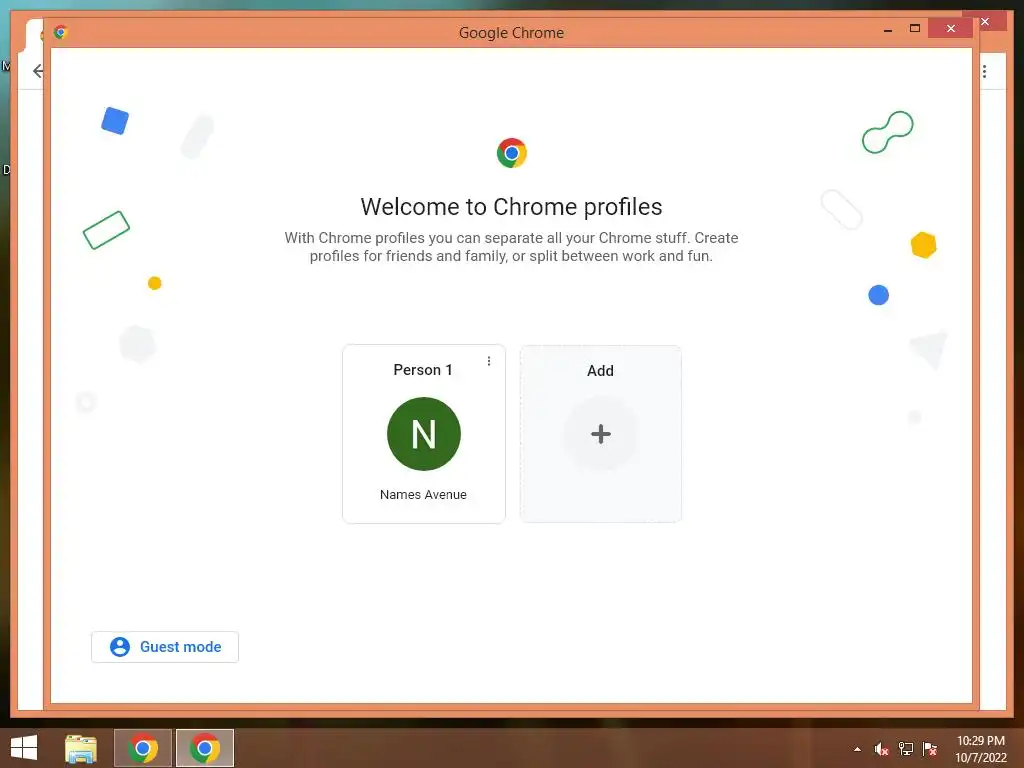
Task: Click the muted volume tray icon
Action: point(881,749)
